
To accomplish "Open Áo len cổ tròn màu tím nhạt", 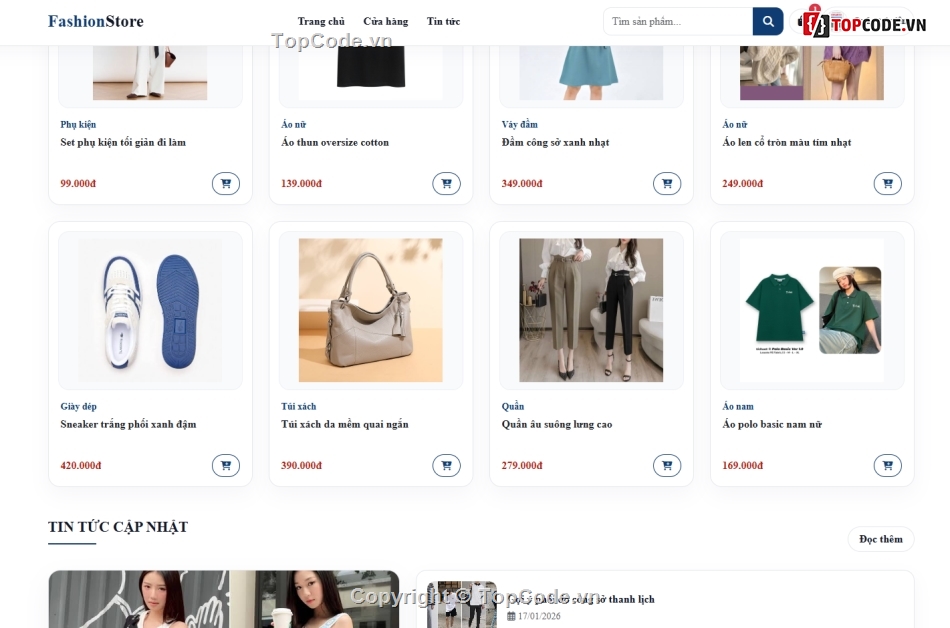I will 786,142.
